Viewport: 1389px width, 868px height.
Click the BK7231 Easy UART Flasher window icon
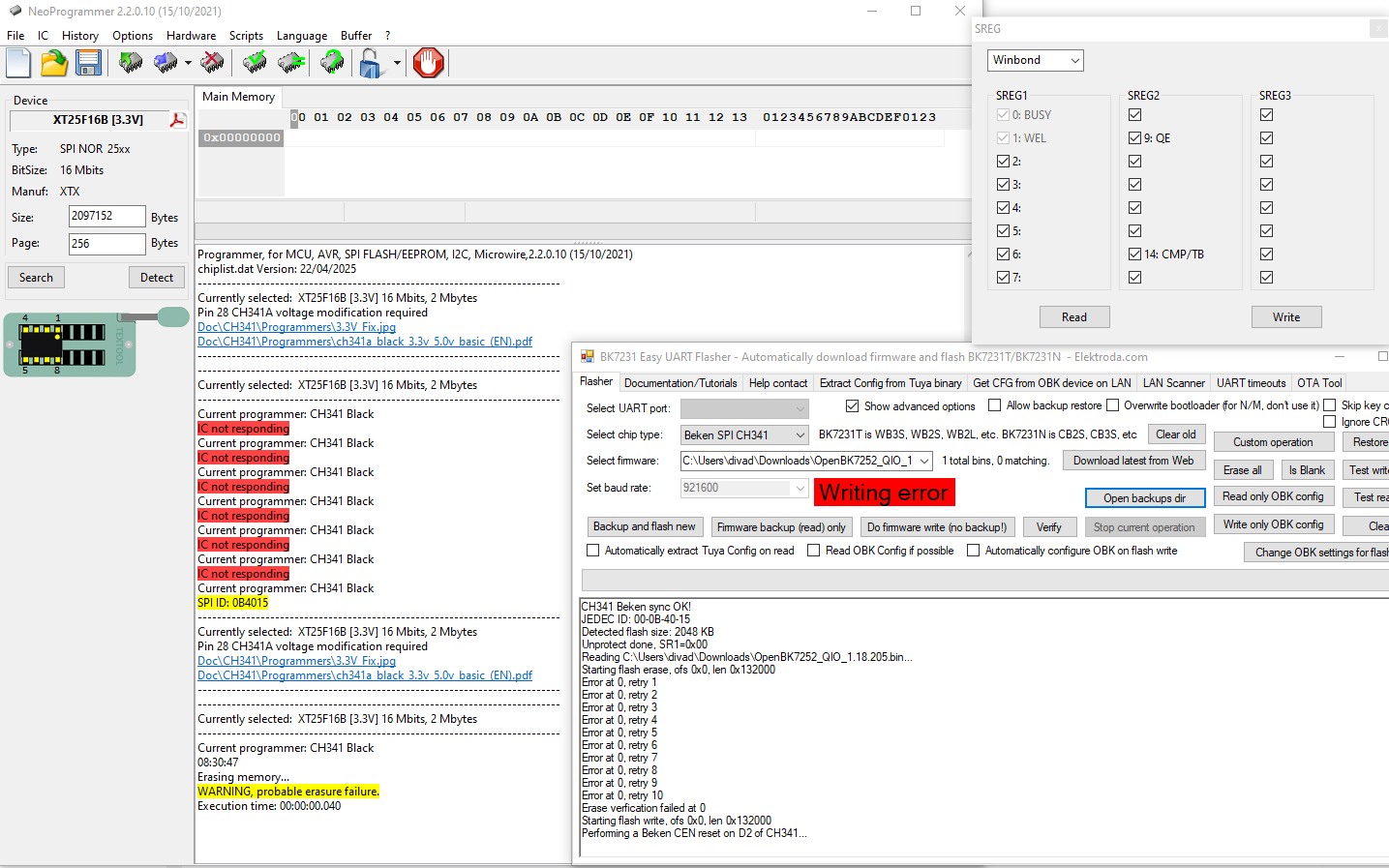(588, 357)
